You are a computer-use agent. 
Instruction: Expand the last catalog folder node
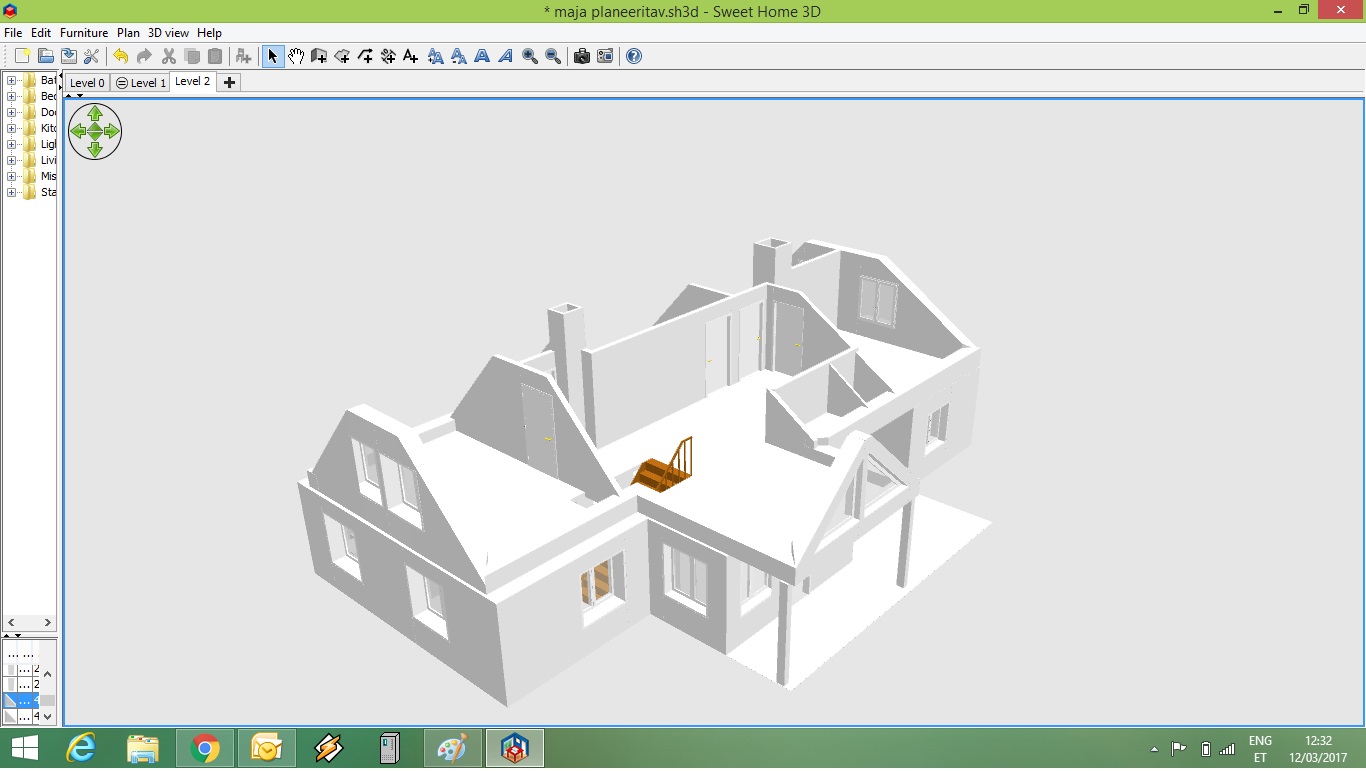tap(12, 193)
